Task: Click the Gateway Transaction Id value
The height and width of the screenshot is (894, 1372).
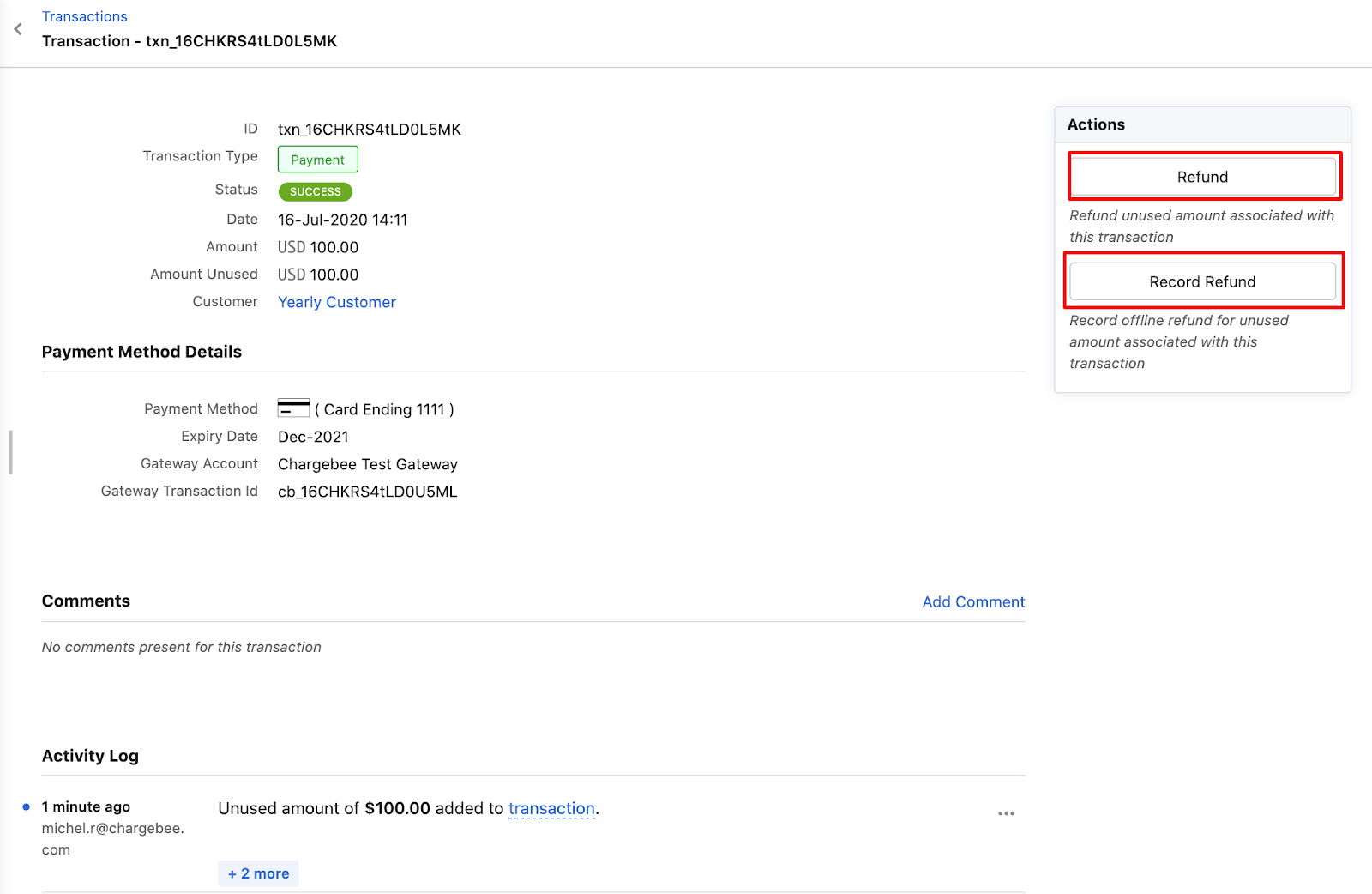Action: click(367, 492)
